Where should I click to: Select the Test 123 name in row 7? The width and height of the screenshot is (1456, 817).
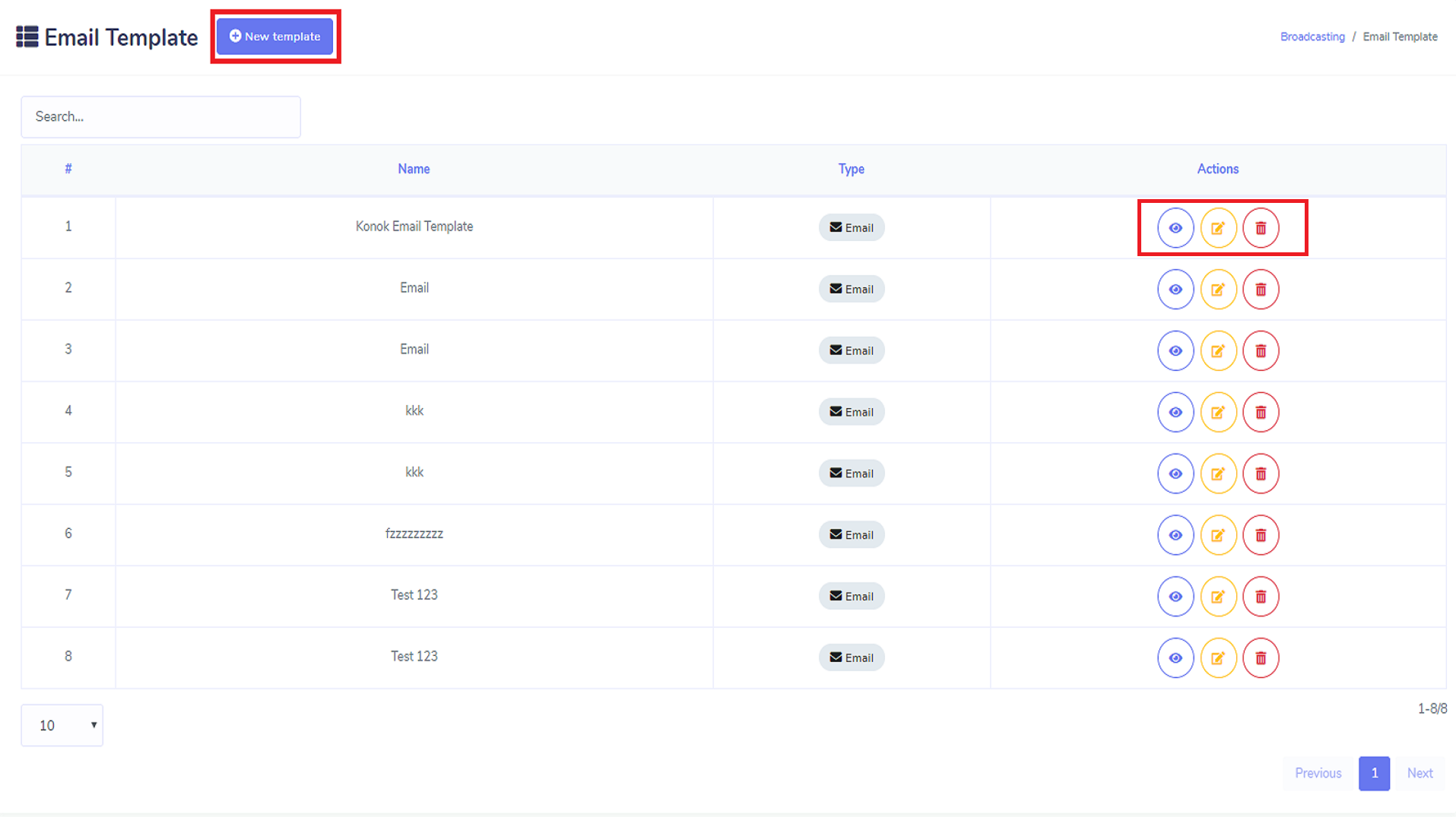coord(414,595)
